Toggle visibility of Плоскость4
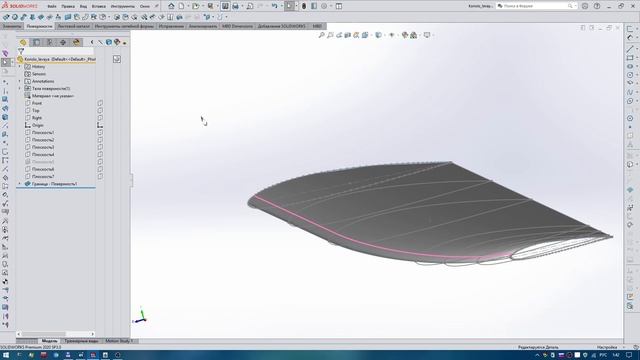 click(100, 155)
